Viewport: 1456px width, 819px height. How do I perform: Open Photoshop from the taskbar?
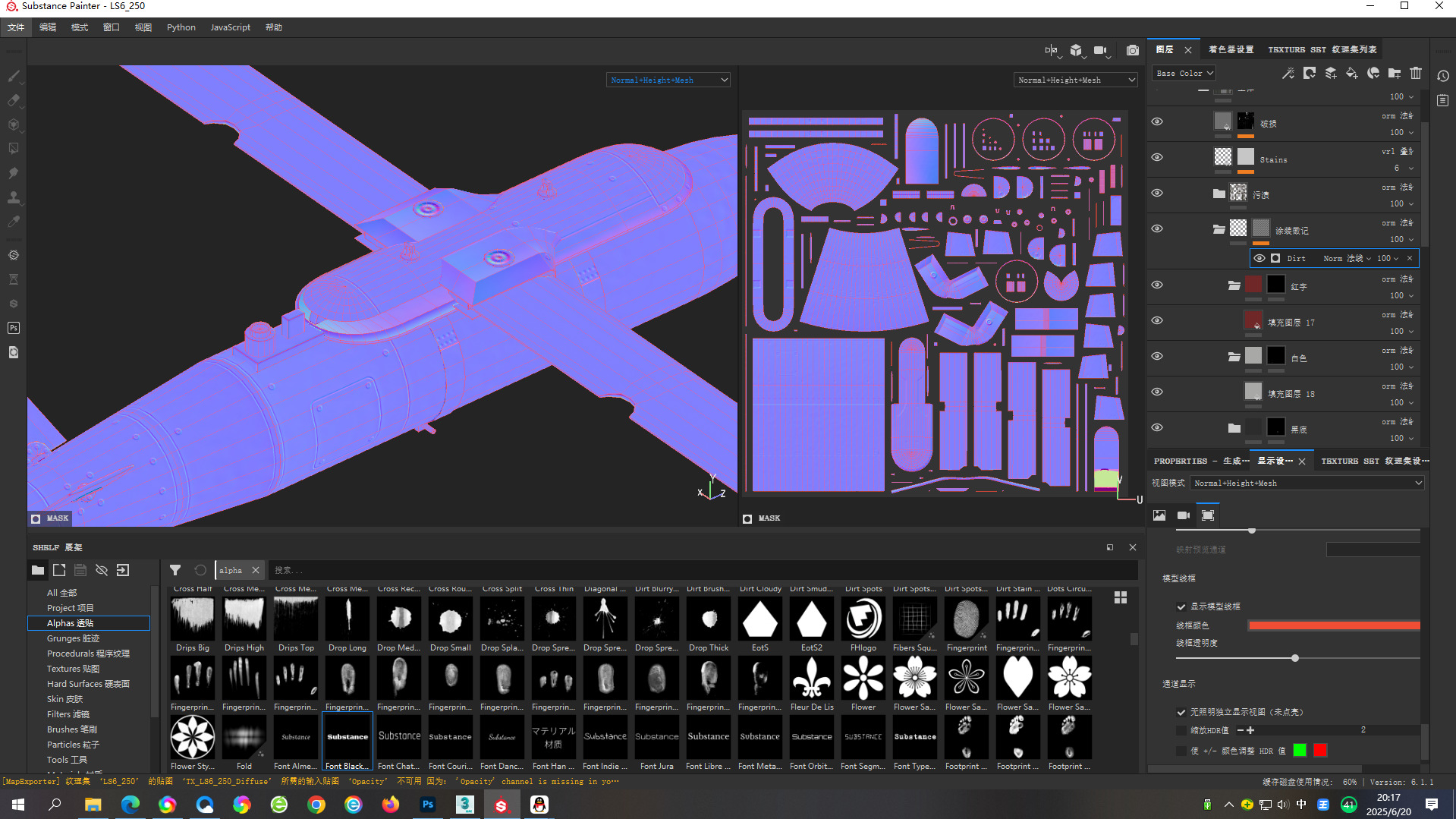[x=428, y=805]
